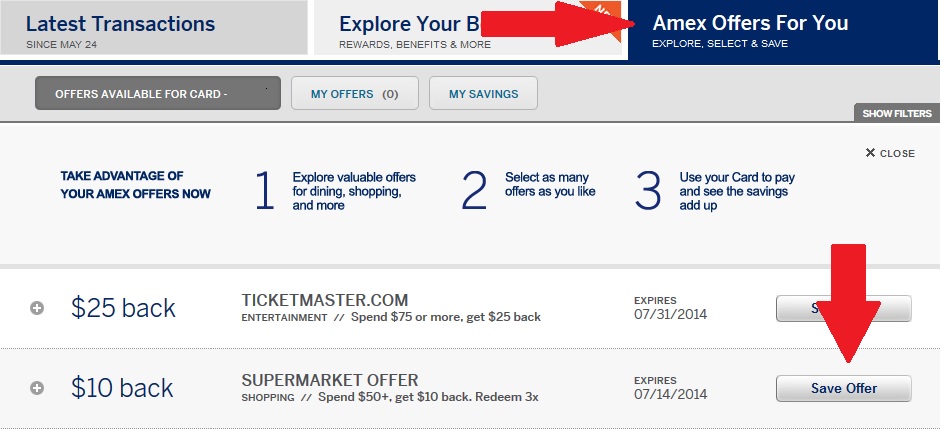This screenshot has height=431, width=947.
Task: Open My Savings section
Action: click(x=483, y=94)
